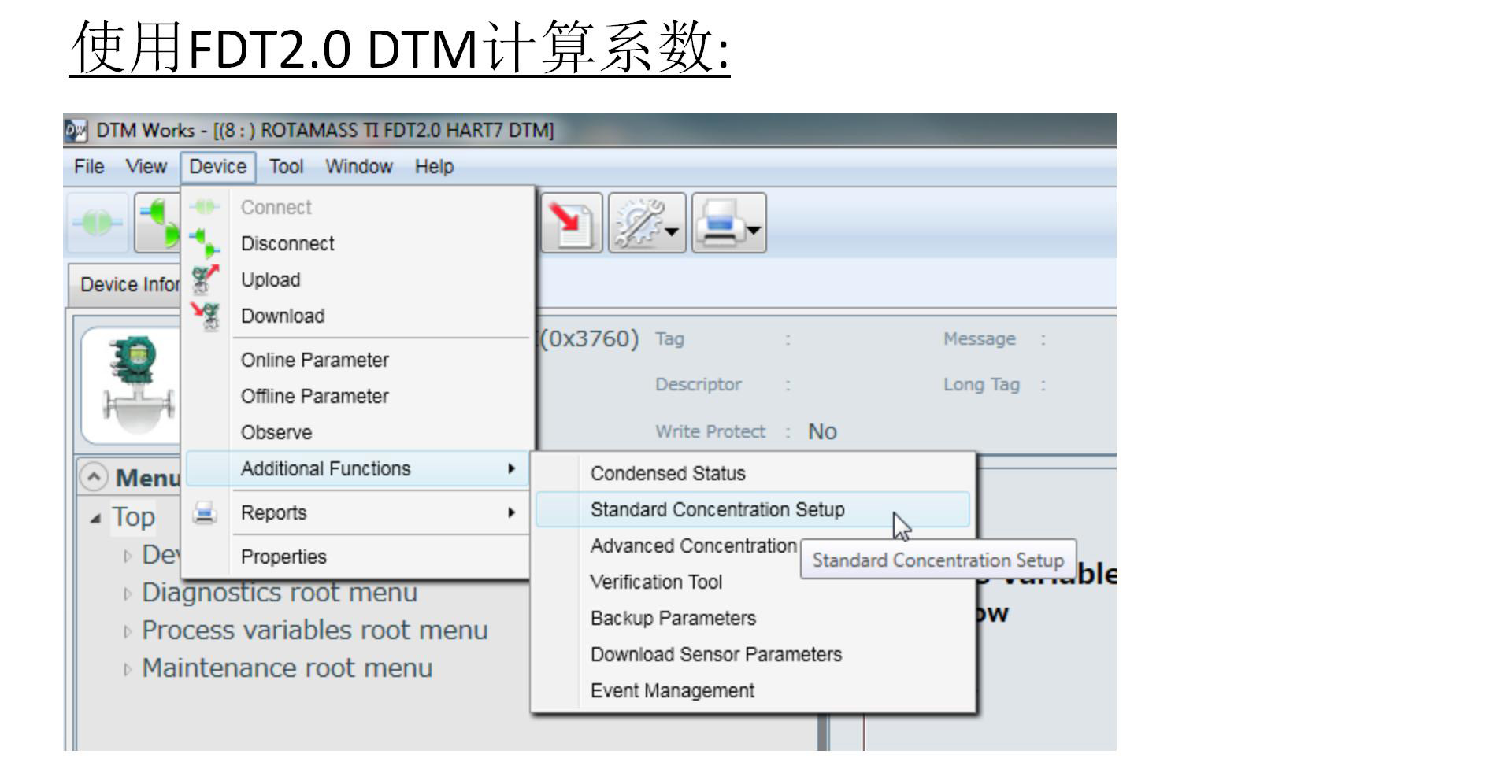
Task: Select Advanced Concentration entry
Action: coord(693,546)
